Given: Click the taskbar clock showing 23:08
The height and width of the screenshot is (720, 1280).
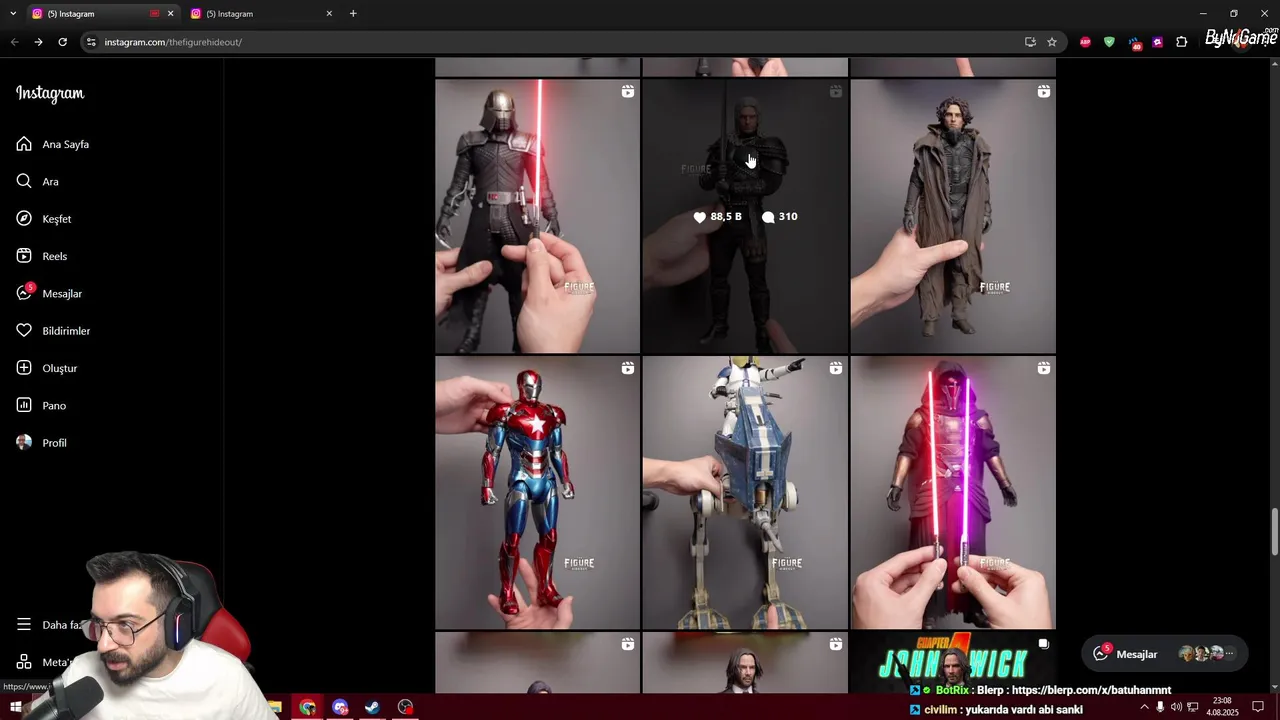Looking at the screenshot, I should [1221, 707].
